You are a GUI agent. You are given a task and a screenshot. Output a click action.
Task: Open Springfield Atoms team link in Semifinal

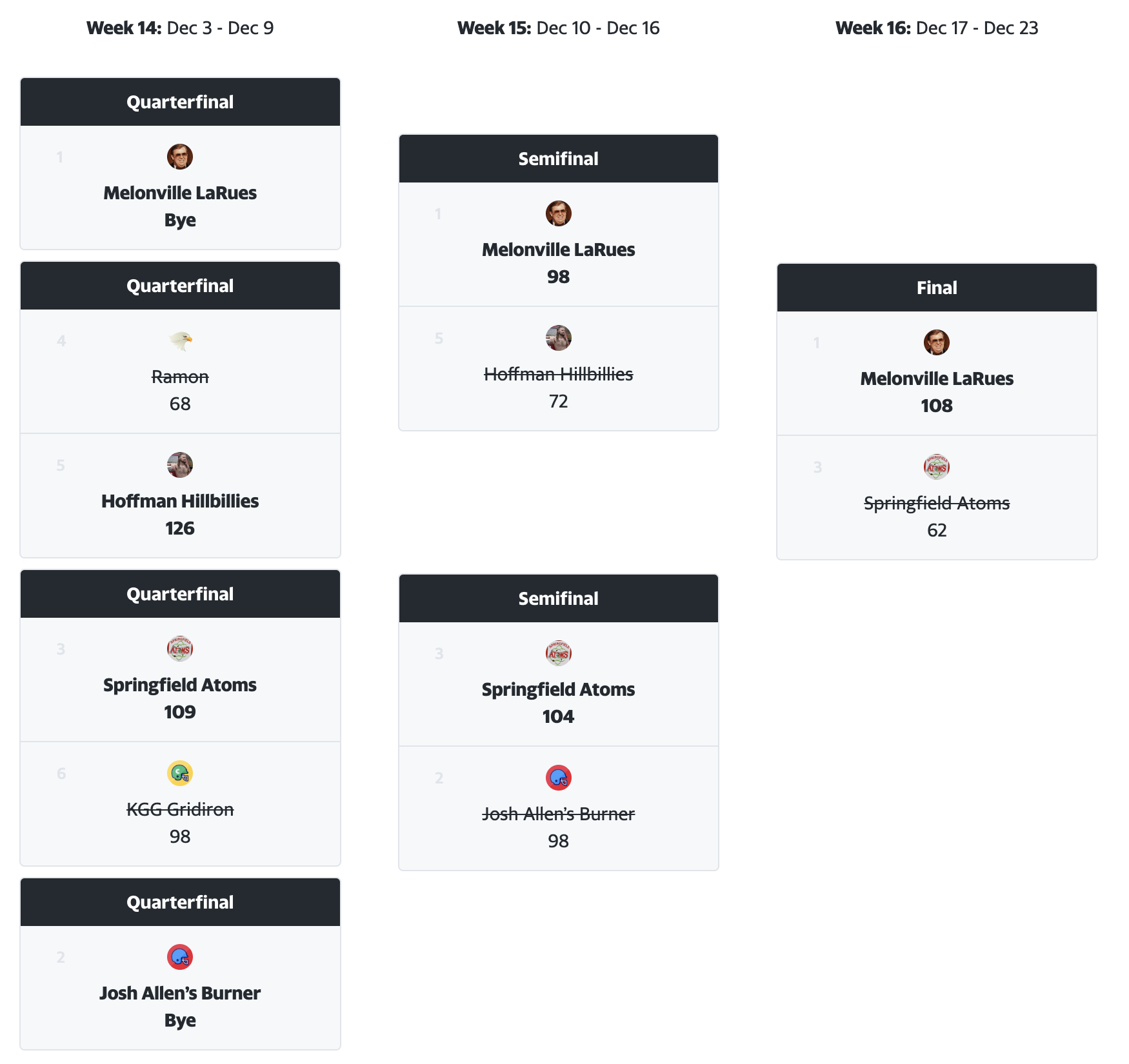559,689
